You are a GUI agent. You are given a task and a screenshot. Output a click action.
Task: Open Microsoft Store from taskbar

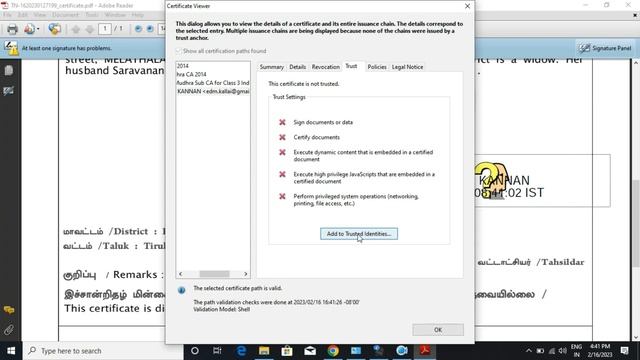click(x=287, y=351)
